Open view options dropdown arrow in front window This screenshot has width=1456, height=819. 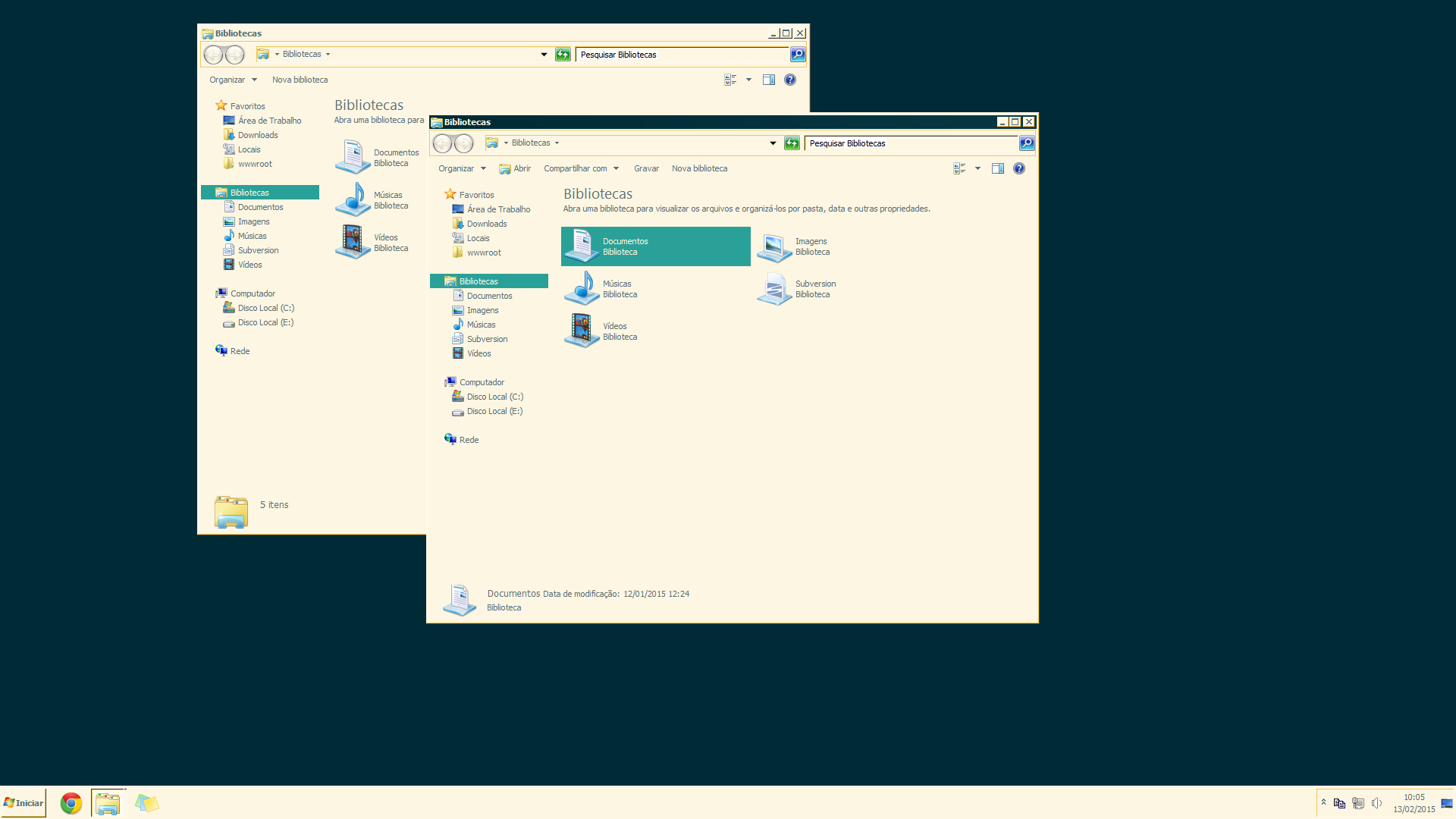[x=978, y=168]
